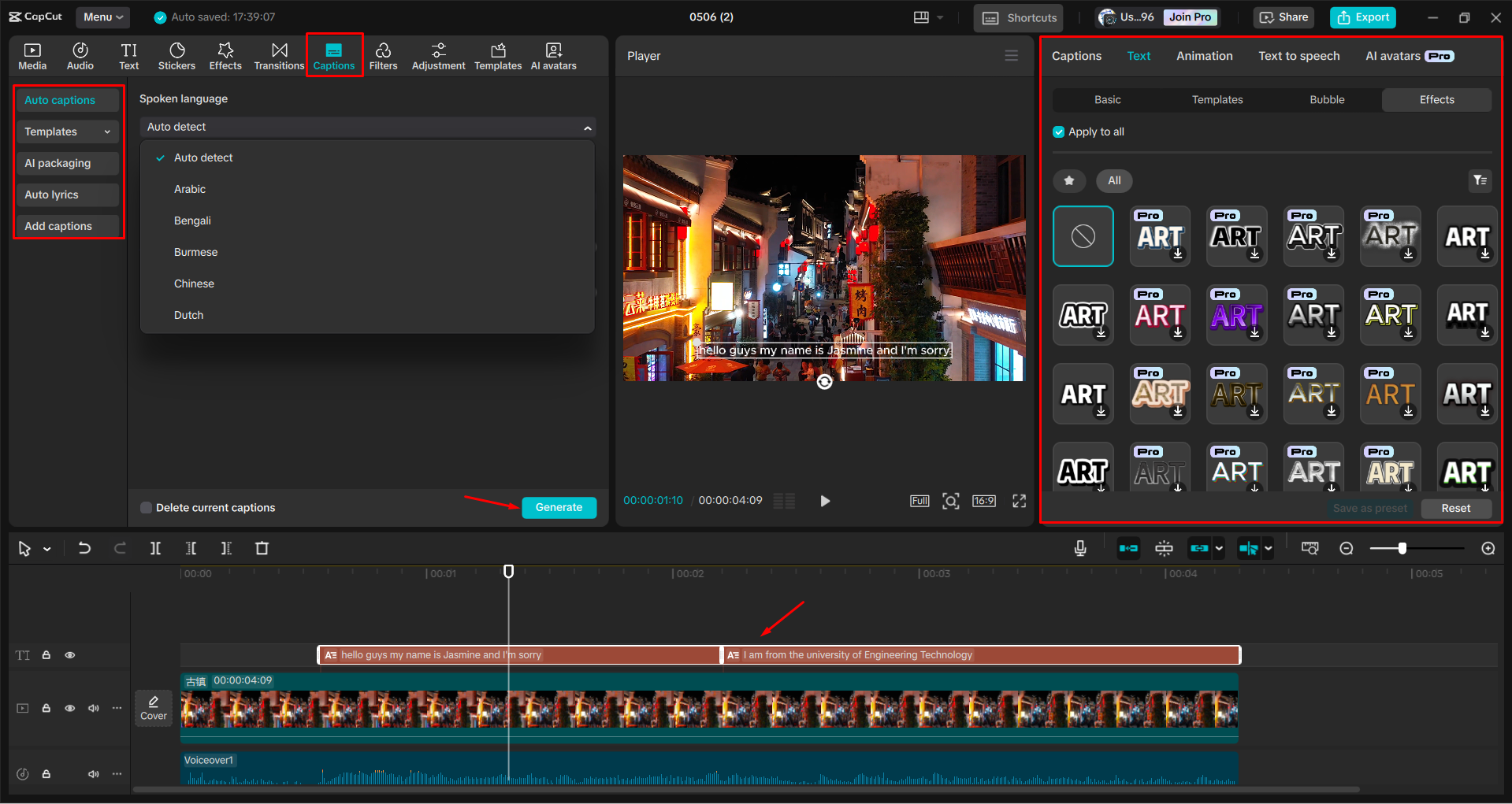Open the Transitions panel
Screen dimensions: 1512x804
point(279,55)
